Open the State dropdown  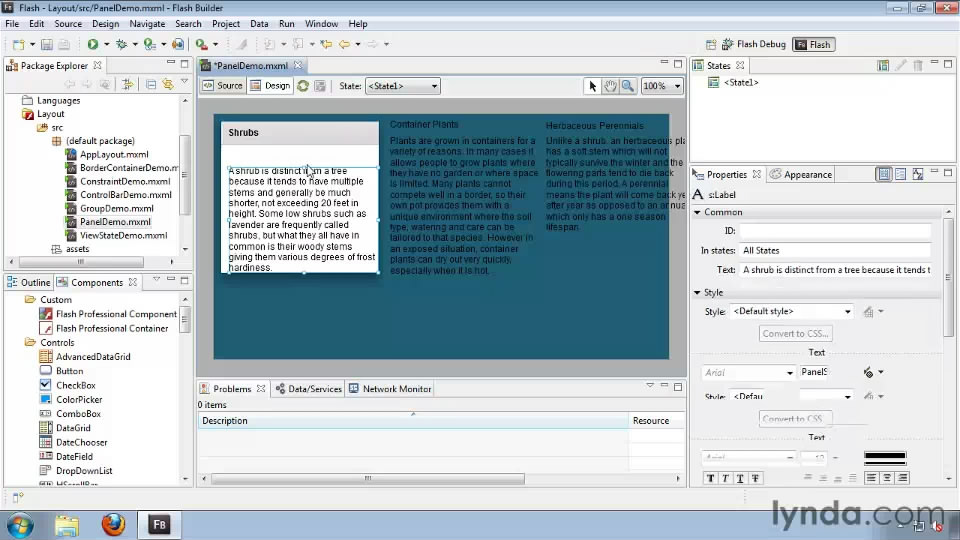[402, 86]
